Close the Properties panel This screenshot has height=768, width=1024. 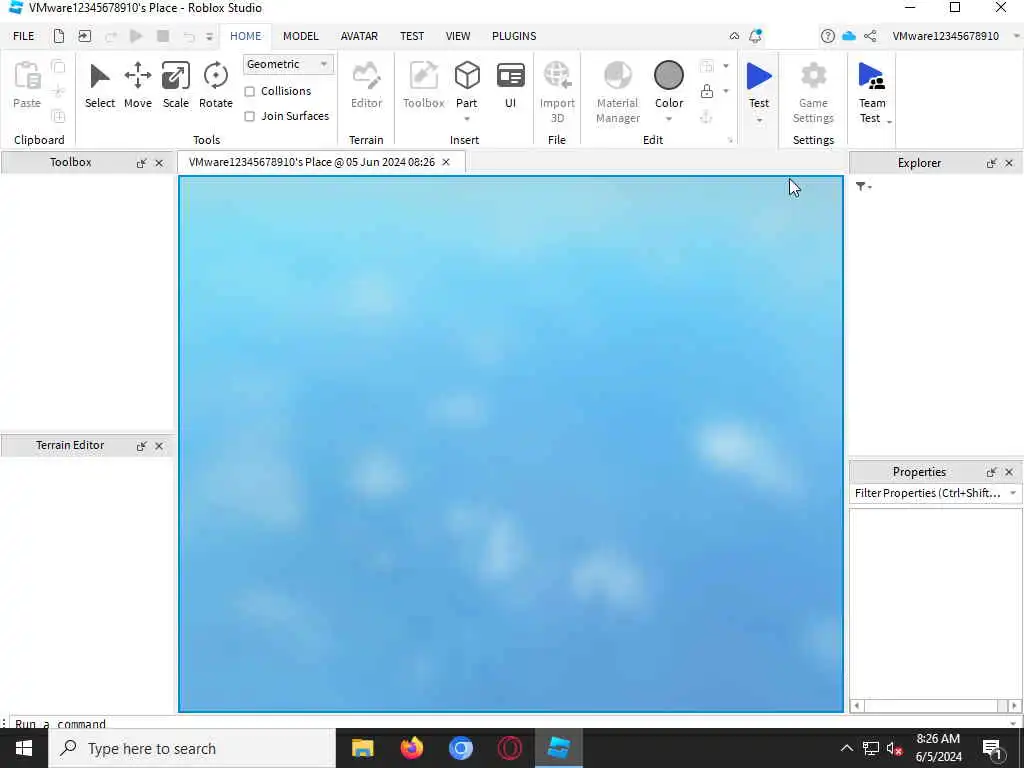(1009, 472)
